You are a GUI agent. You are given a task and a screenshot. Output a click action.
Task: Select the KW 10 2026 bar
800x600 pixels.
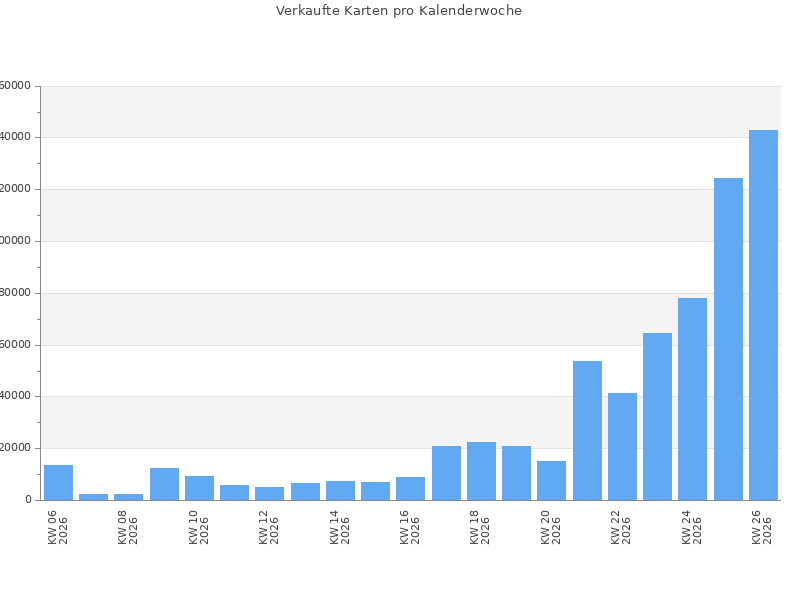[x=199, y=488]
